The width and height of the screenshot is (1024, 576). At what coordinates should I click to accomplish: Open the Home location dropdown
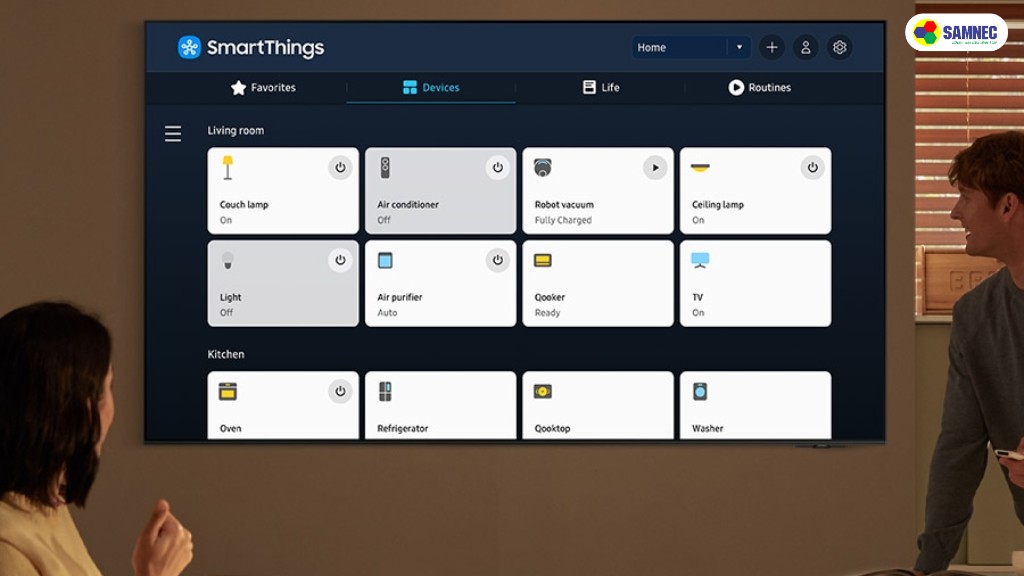pyautogui.click(x=691, y=47)
